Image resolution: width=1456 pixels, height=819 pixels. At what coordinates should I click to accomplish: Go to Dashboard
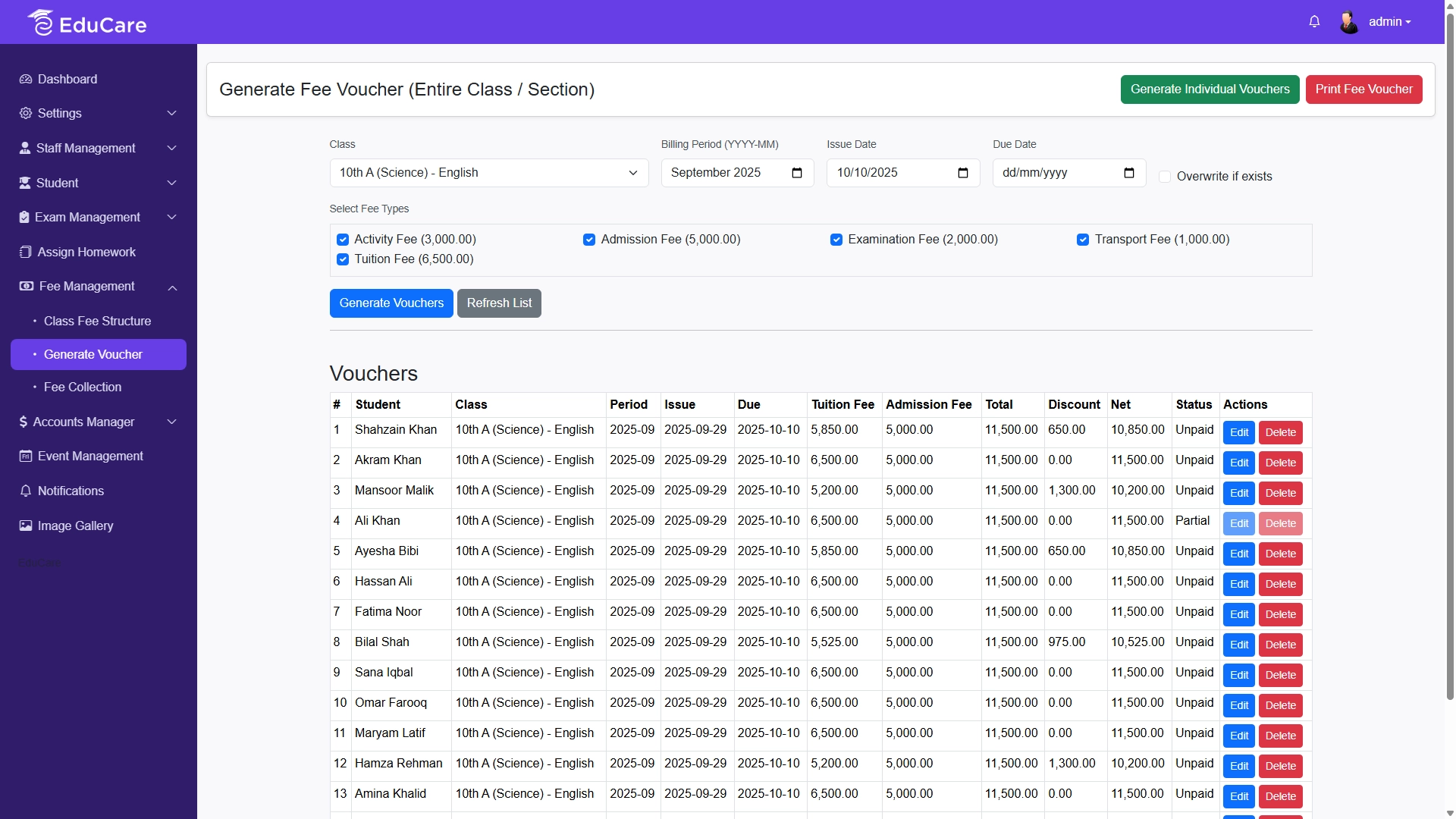67,79
